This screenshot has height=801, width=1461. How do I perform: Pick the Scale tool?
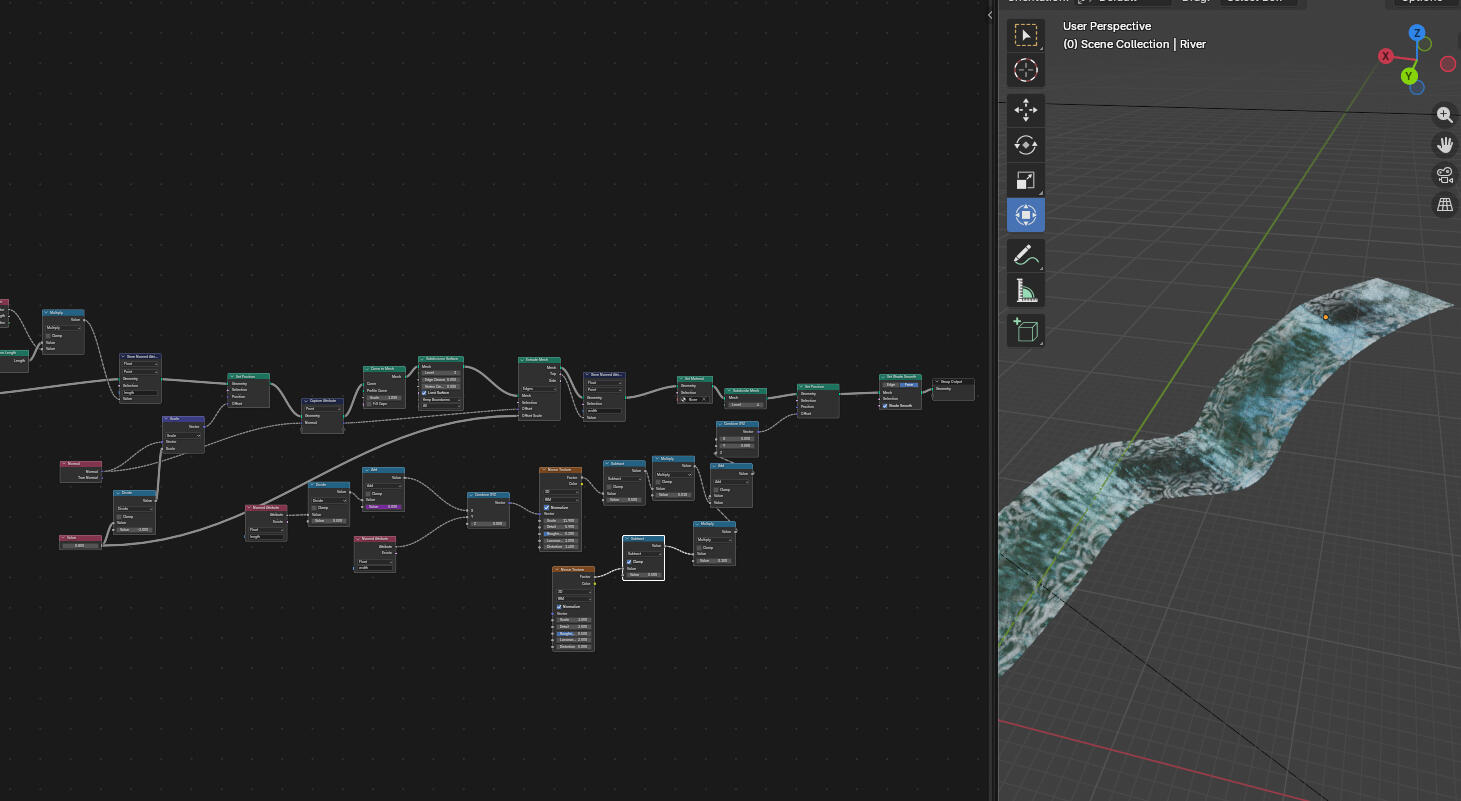(x=1025, y=181)
